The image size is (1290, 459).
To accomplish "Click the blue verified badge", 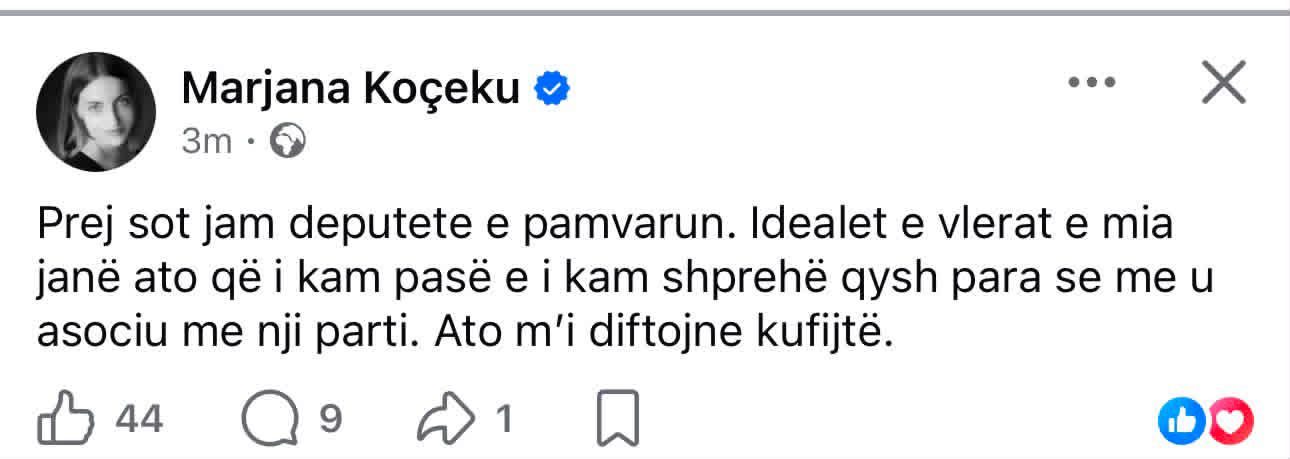I will (x=551, y=90).
